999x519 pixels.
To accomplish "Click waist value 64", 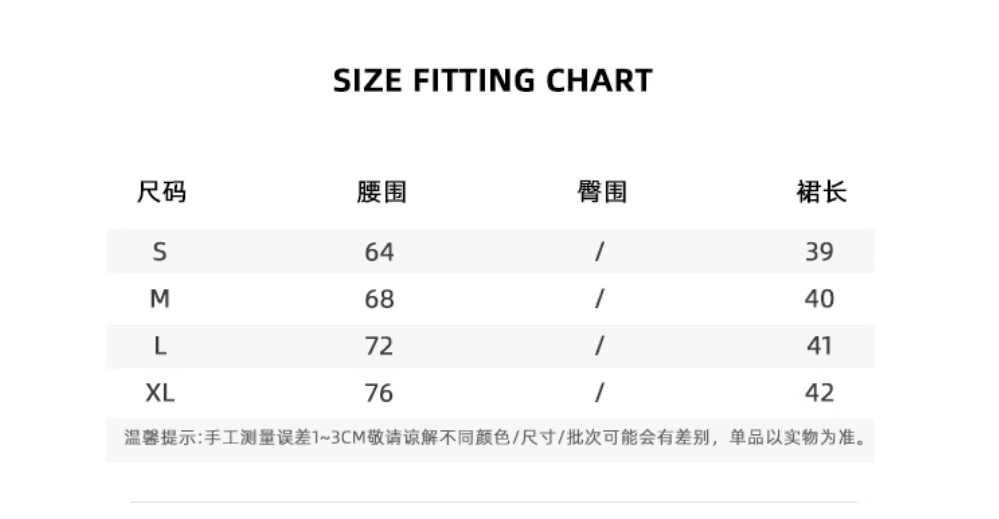I will point(379,252).
